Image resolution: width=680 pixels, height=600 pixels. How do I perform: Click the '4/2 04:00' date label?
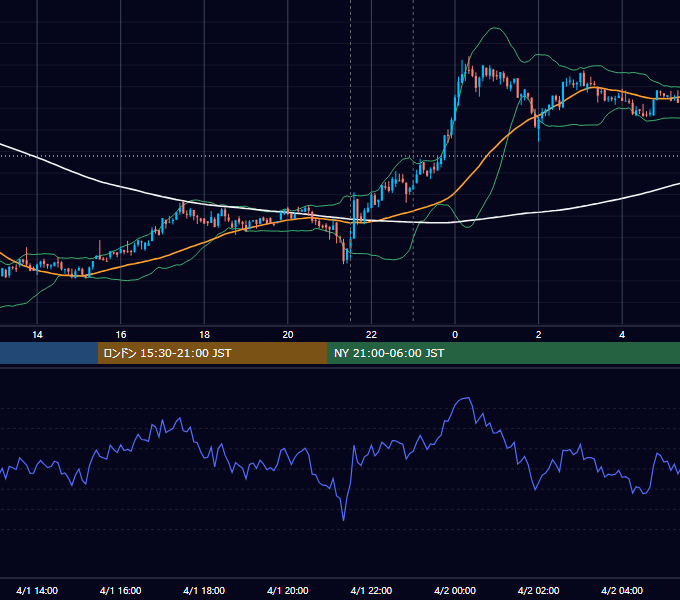(x=622, y=591)
